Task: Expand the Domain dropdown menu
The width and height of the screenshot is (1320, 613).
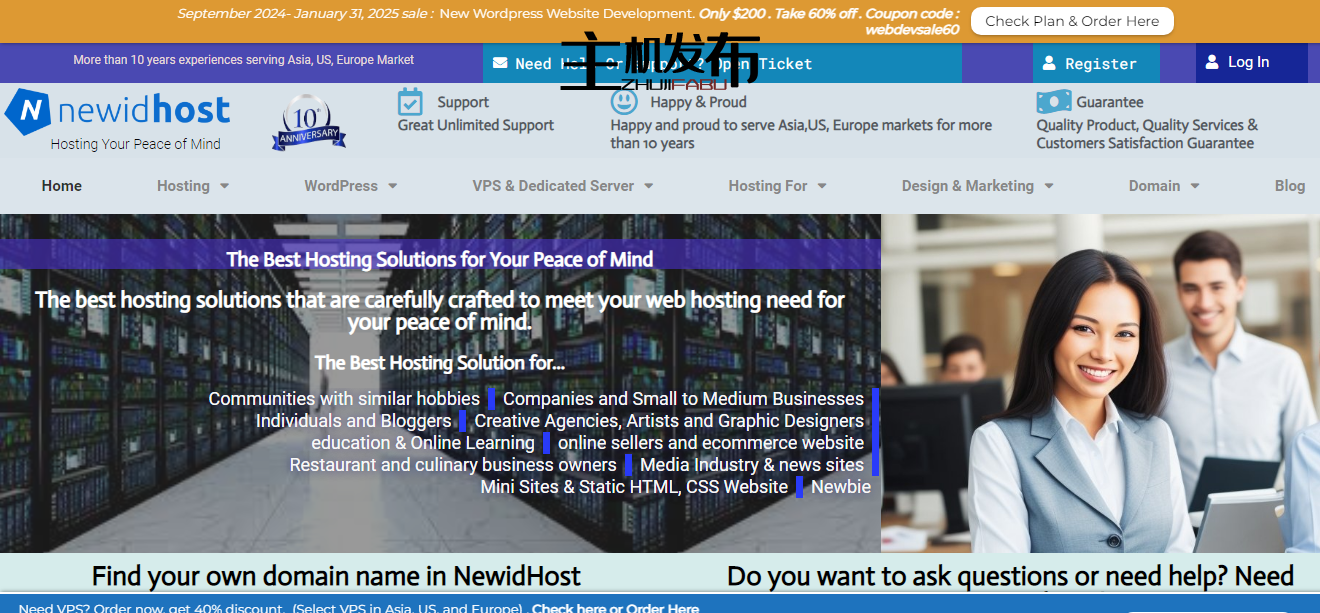Action: coord(1163,186)
